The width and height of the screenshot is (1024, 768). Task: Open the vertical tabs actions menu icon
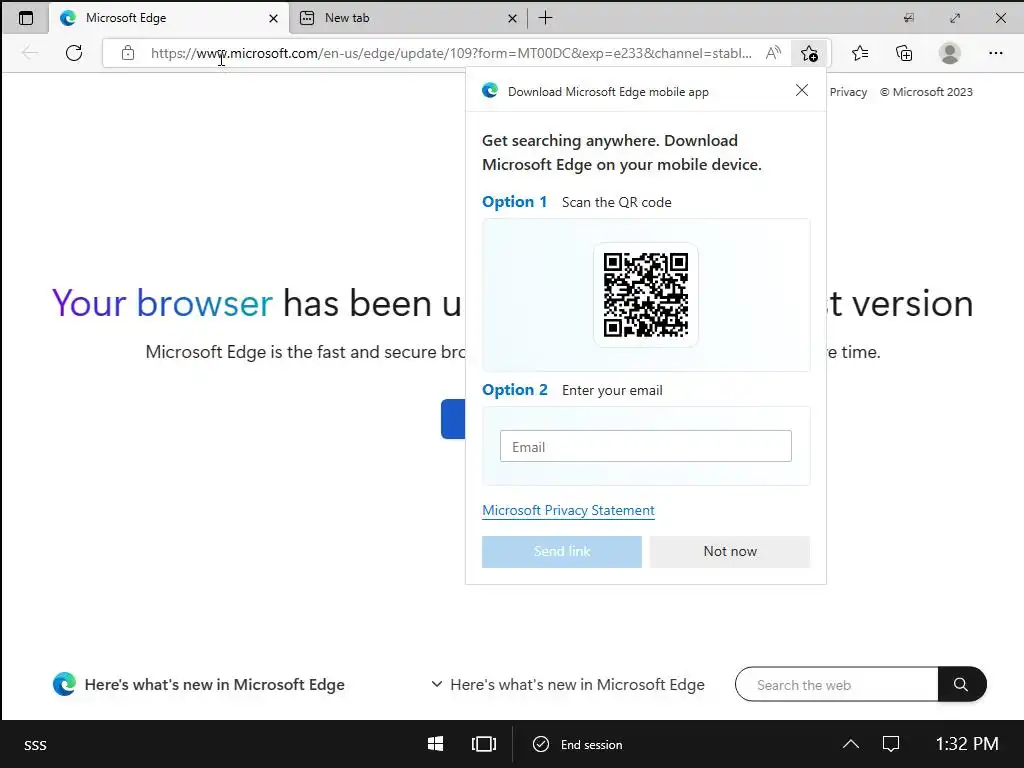tap(25, 18)
